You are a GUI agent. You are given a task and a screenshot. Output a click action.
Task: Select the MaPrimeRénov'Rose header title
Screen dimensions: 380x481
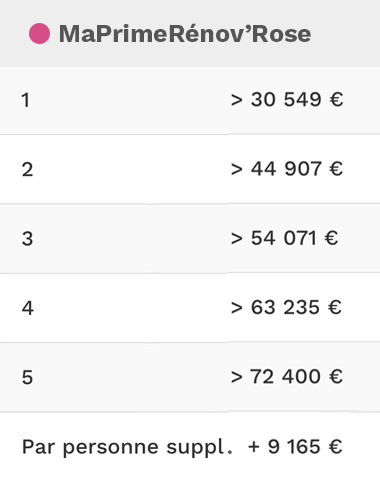[185, 34]
